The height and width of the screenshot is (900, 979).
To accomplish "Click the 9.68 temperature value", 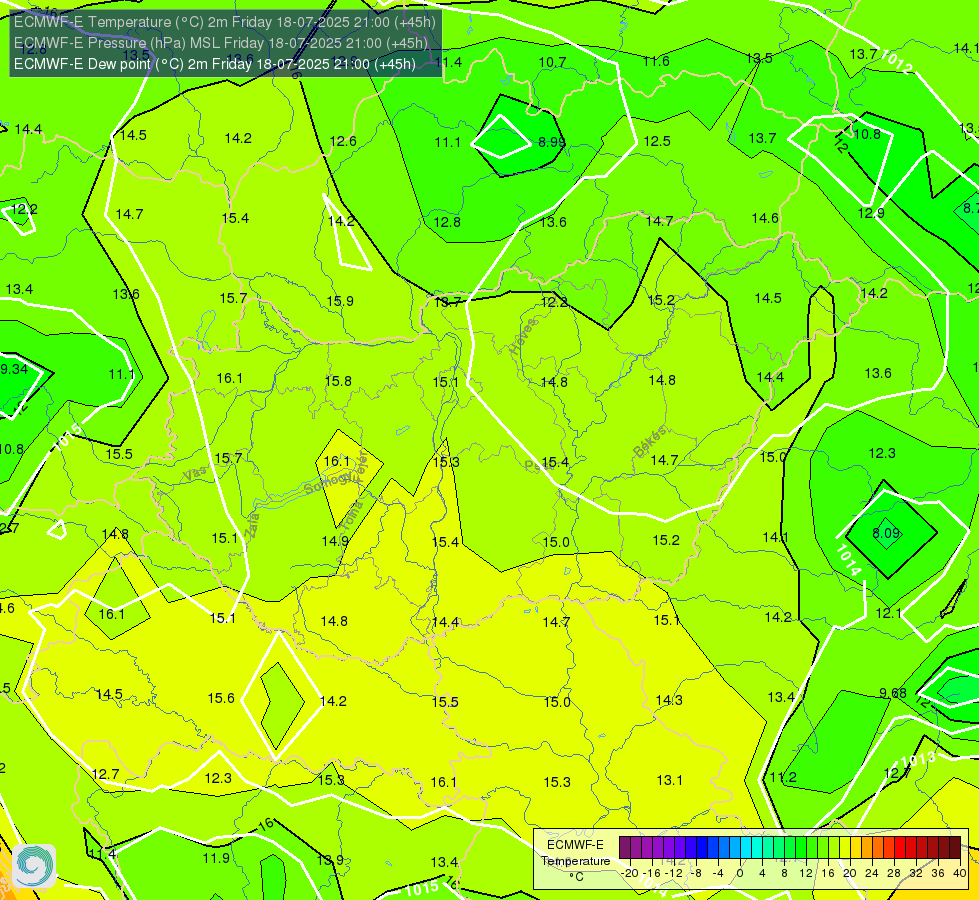I will click(x=893, y=693).
